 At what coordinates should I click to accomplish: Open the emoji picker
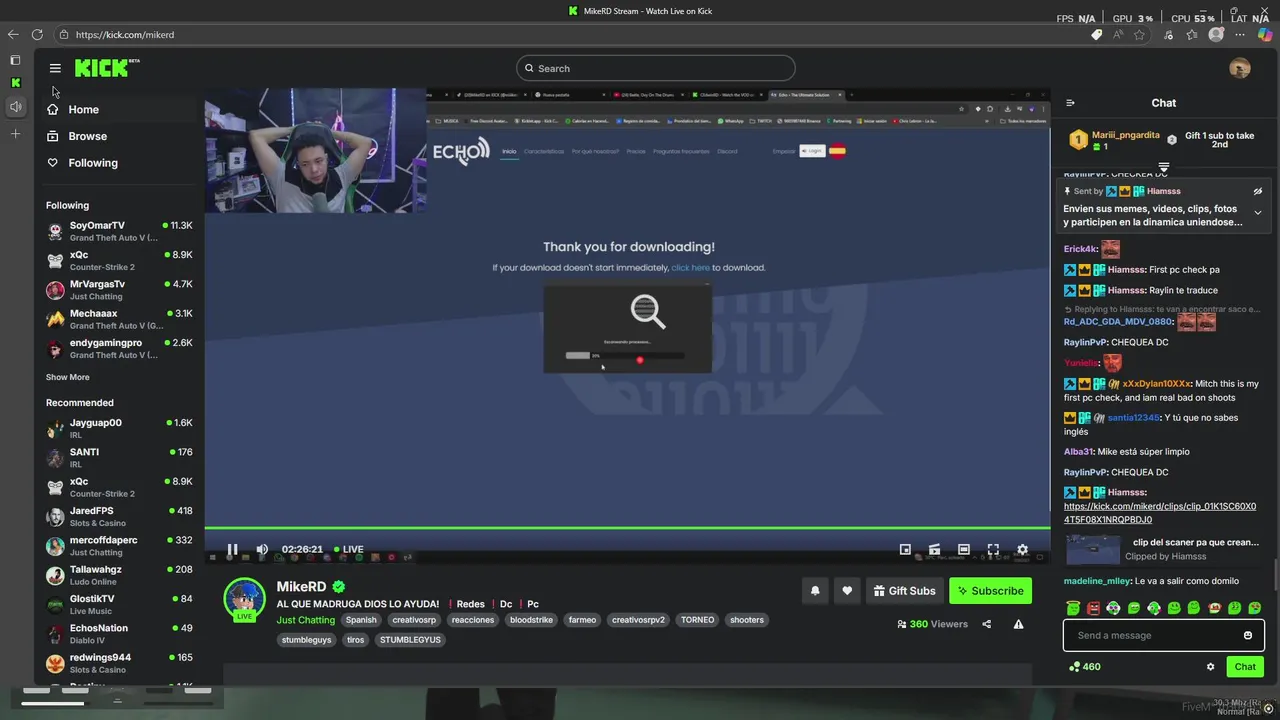pyautogui.click(x=1248, y=635)
